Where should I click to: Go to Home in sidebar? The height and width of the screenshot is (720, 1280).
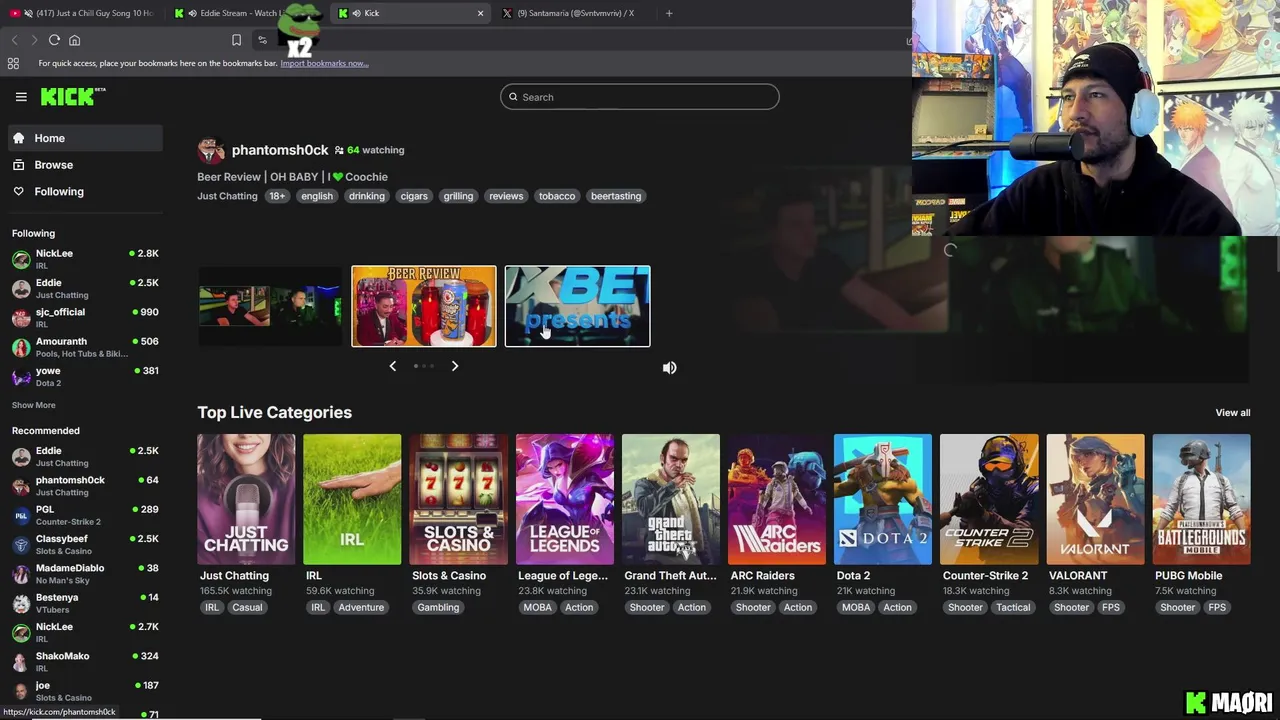tap(85, 138)
